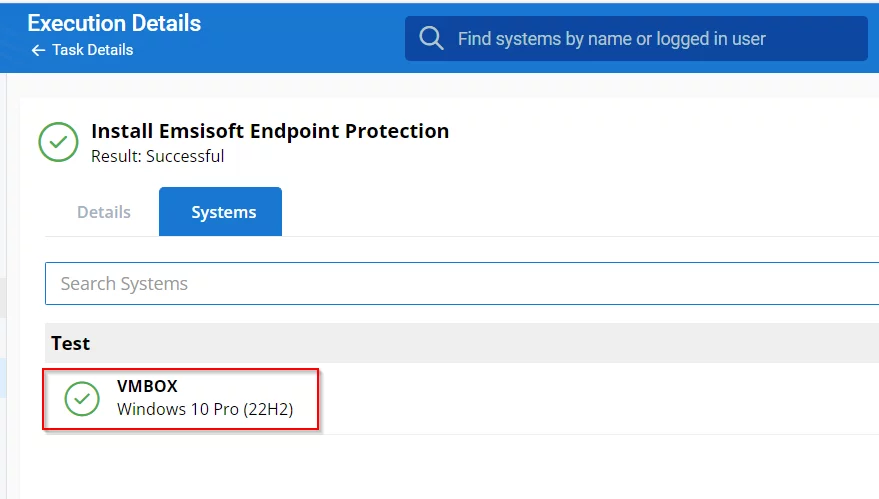Select the Systems tab

click(223, 212)
